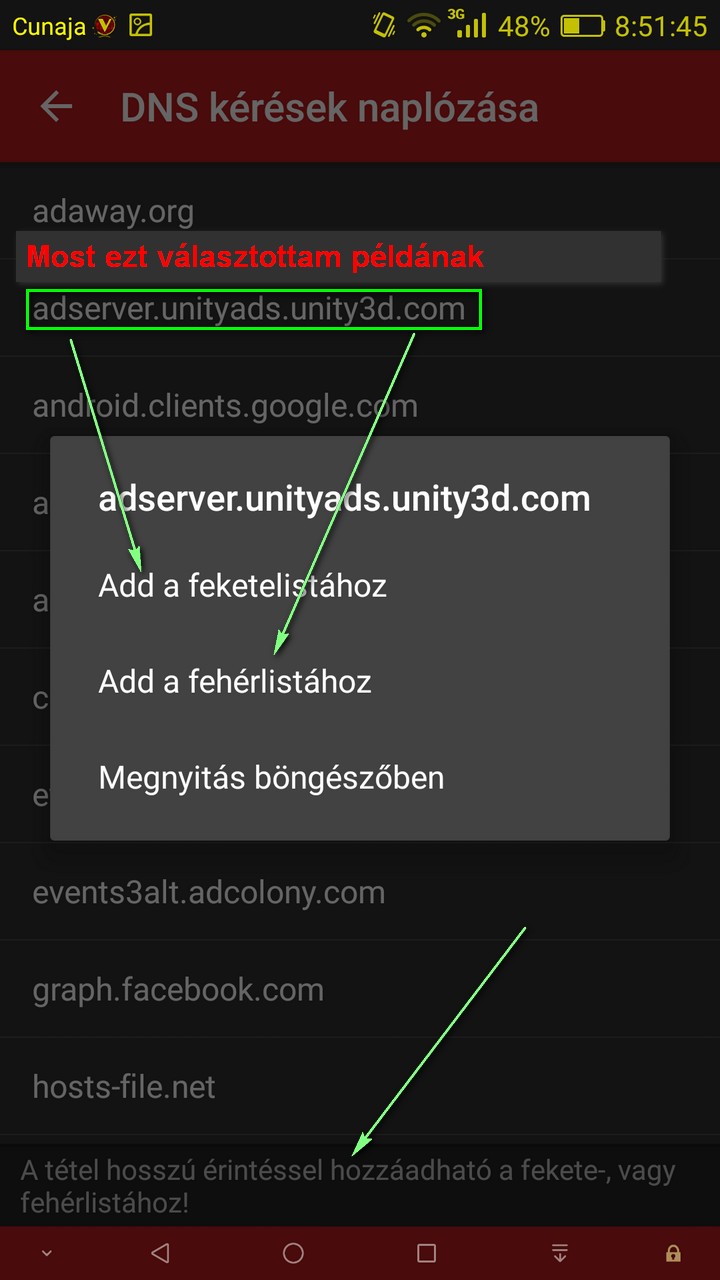
Task: Select the adaway.org log entry
Action: click(360, 211)
